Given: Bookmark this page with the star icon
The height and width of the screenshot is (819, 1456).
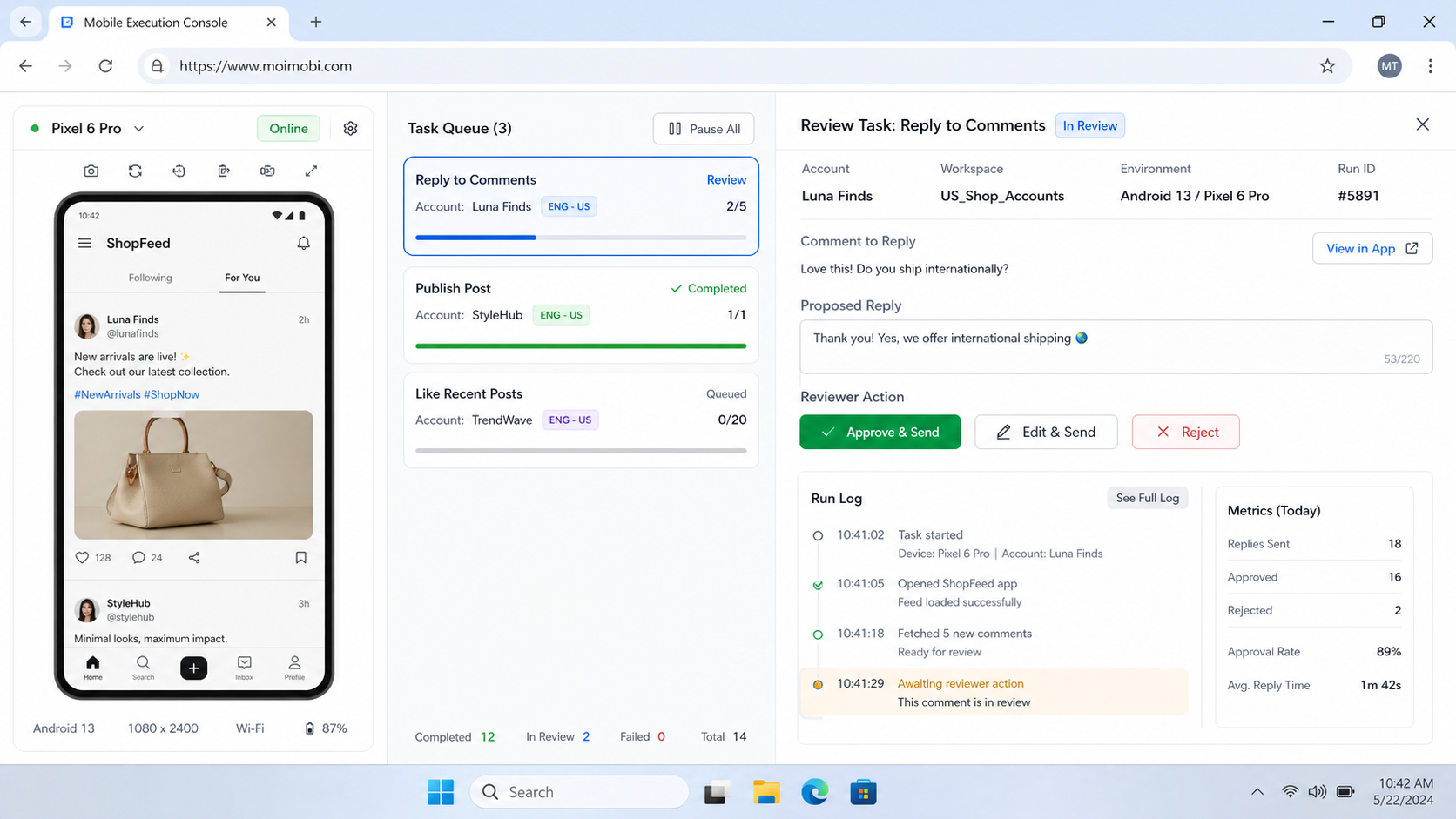Looking at the screenshot, I should point(1327,66).
